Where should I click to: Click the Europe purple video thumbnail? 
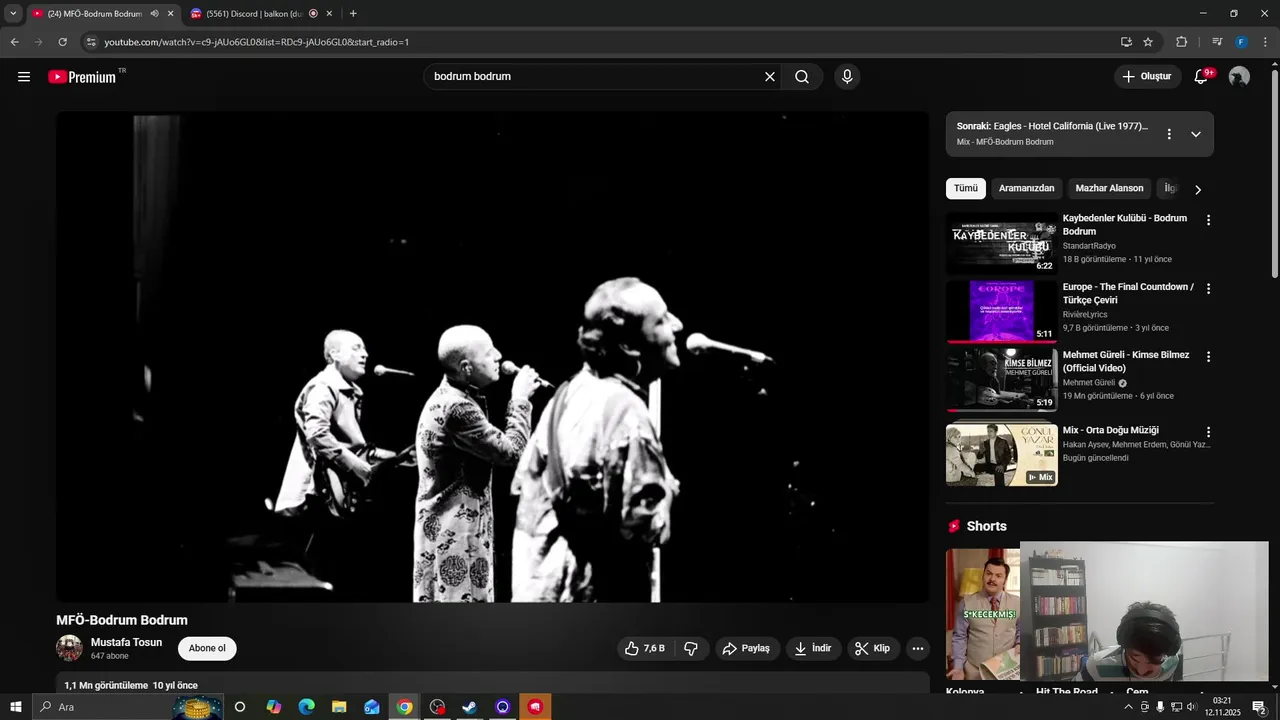click(1002, 311)
